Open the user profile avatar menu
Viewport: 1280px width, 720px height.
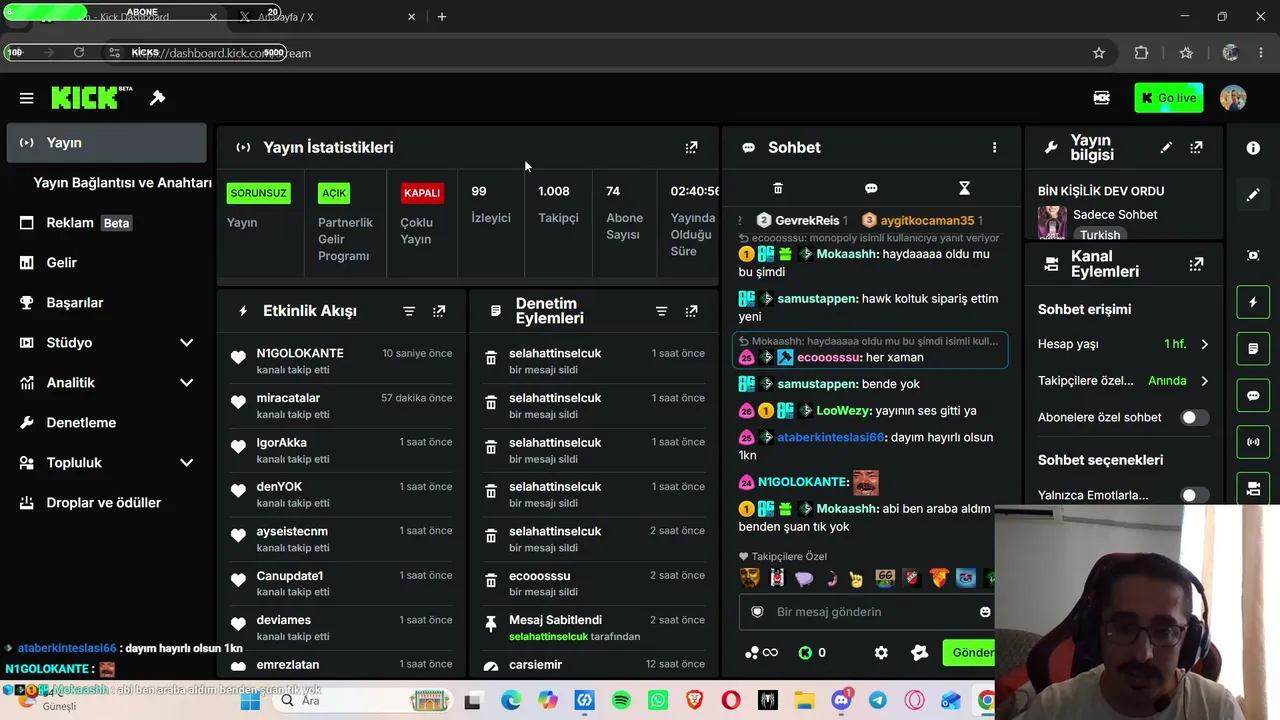click(x=1233, y=98)
